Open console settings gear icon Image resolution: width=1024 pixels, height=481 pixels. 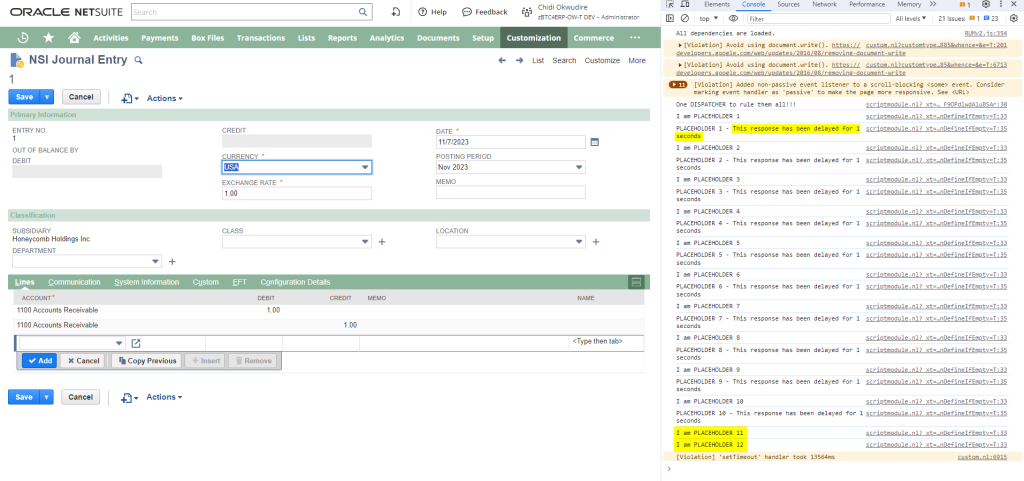coord(1014,19)
